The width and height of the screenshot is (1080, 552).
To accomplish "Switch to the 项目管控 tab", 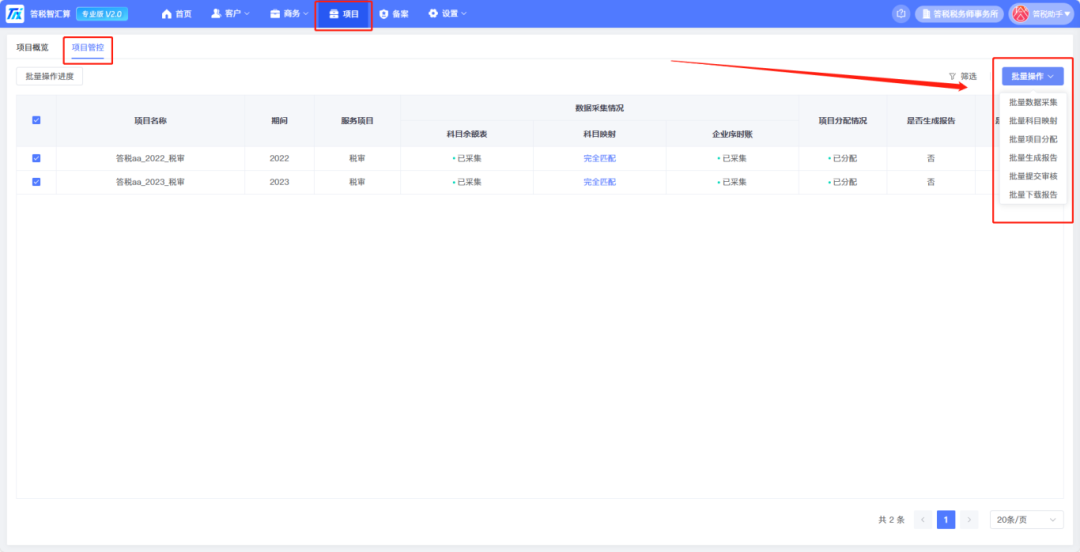I will pos(87,48).
